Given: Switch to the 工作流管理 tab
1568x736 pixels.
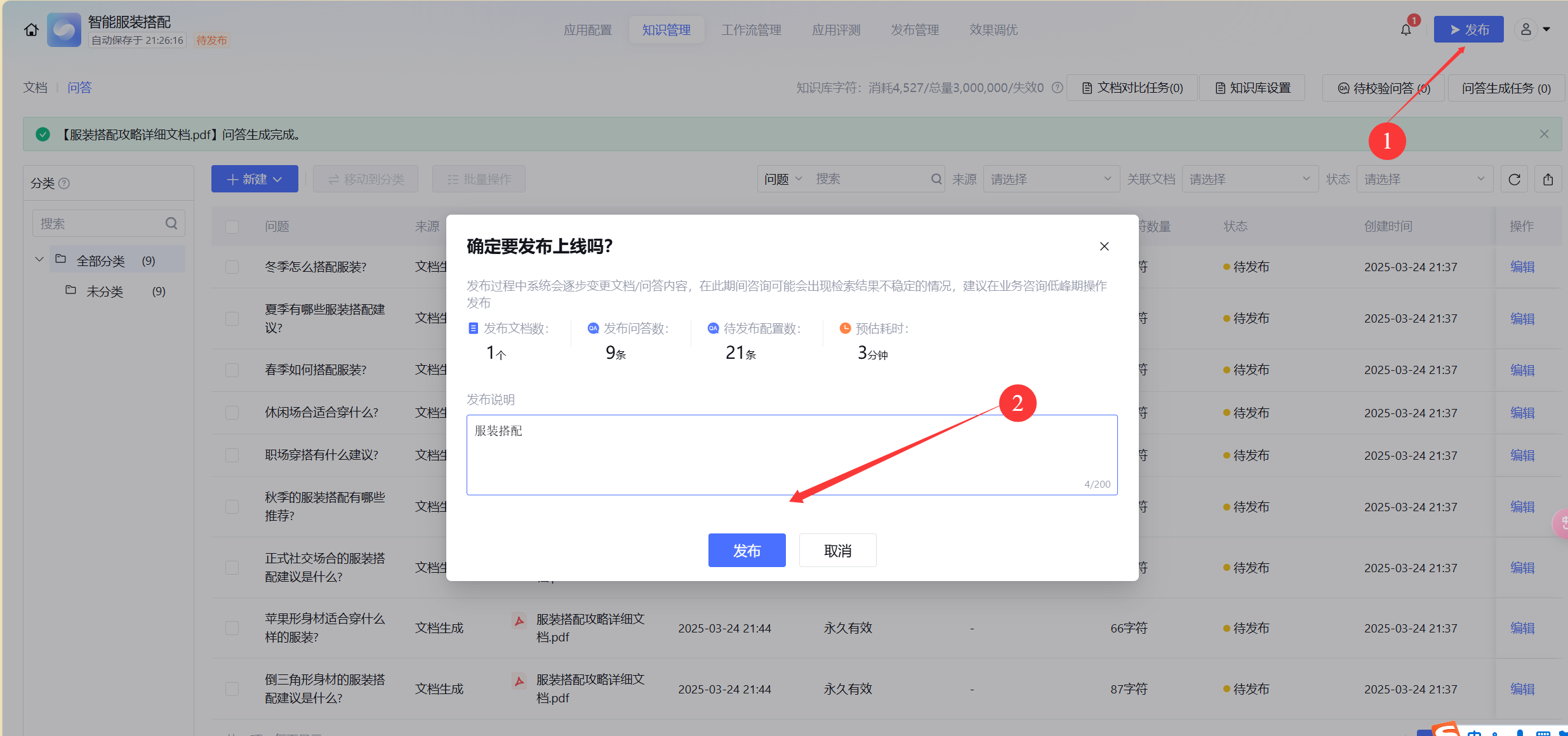Looking at the screenshot, I should point(751,30).
